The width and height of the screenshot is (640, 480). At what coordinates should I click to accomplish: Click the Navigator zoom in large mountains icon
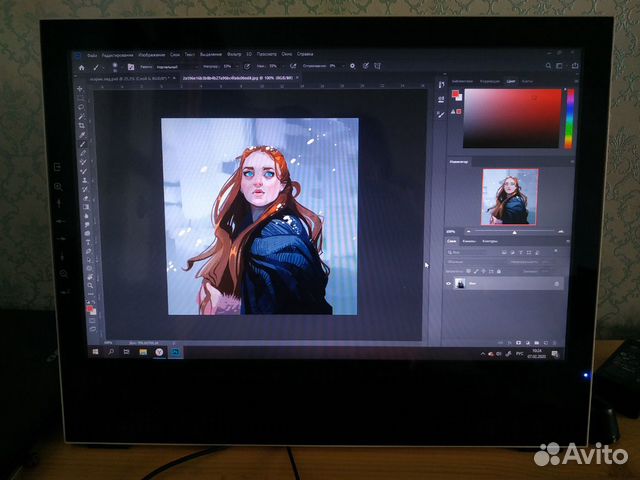point(561,231)
